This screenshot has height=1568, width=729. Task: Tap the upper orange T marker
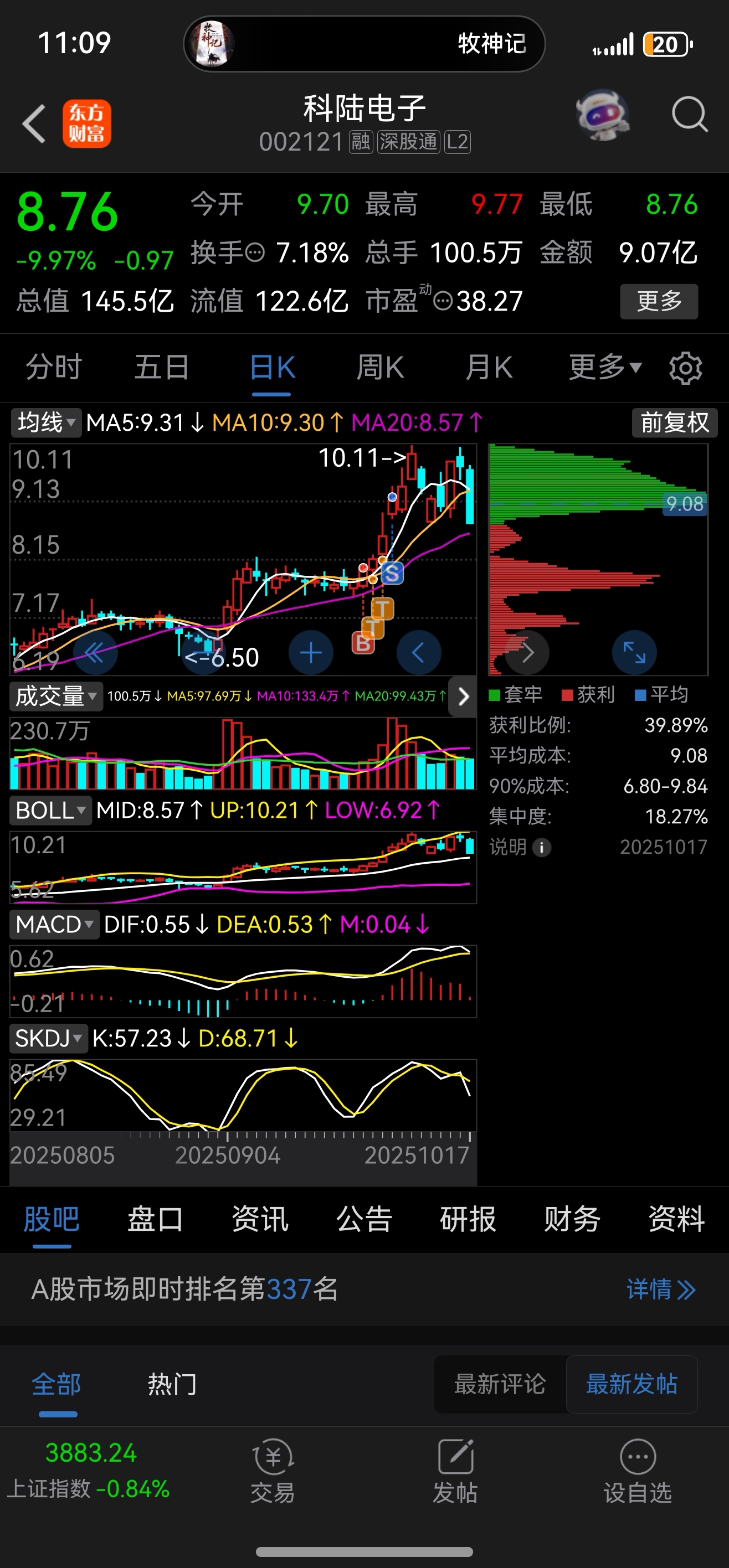pos(382,608)
